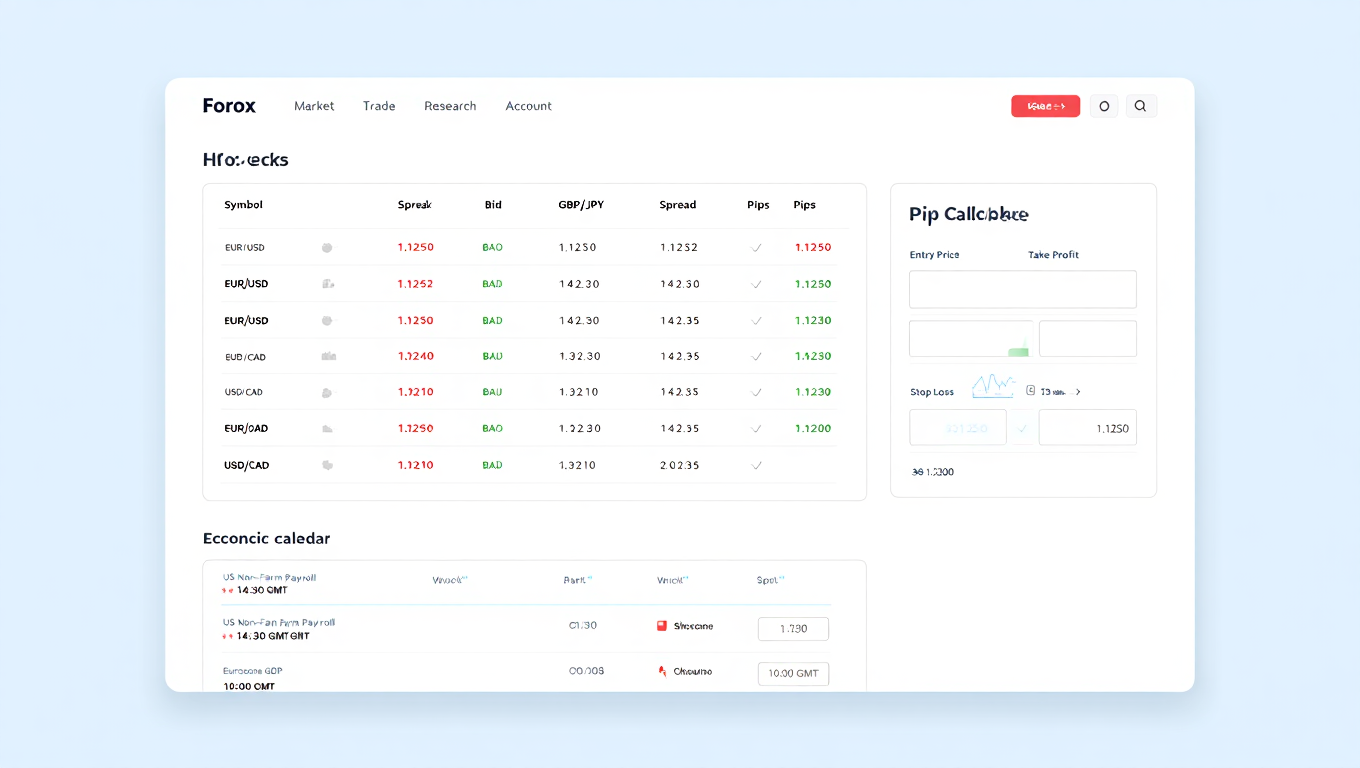Expand the chevron arrow right of Stop Loss
Viewport: 1360px width, 768px height.
[1078, 392]
